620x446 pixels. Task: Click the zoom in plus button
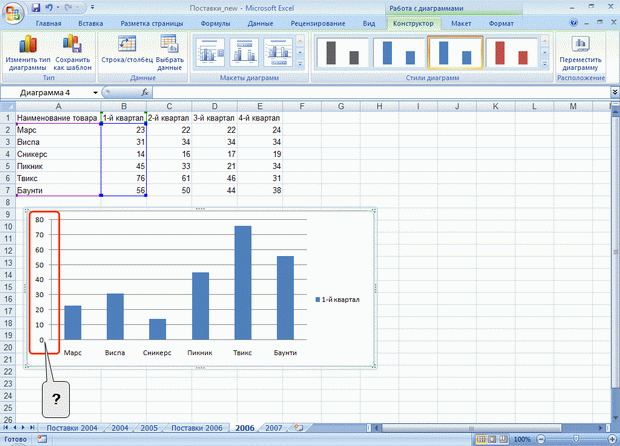(612, 439)
